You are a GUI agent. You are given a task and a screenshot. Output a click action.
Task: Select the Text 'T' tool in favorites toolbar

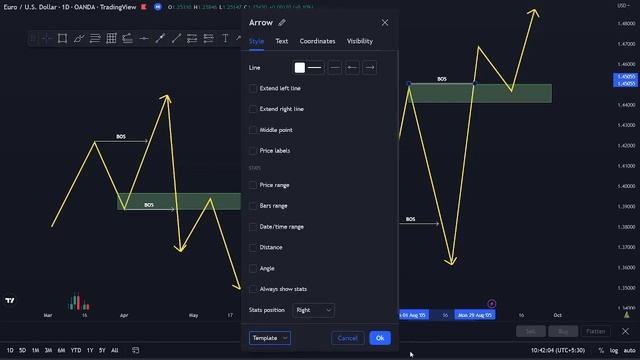coord(225,38)
